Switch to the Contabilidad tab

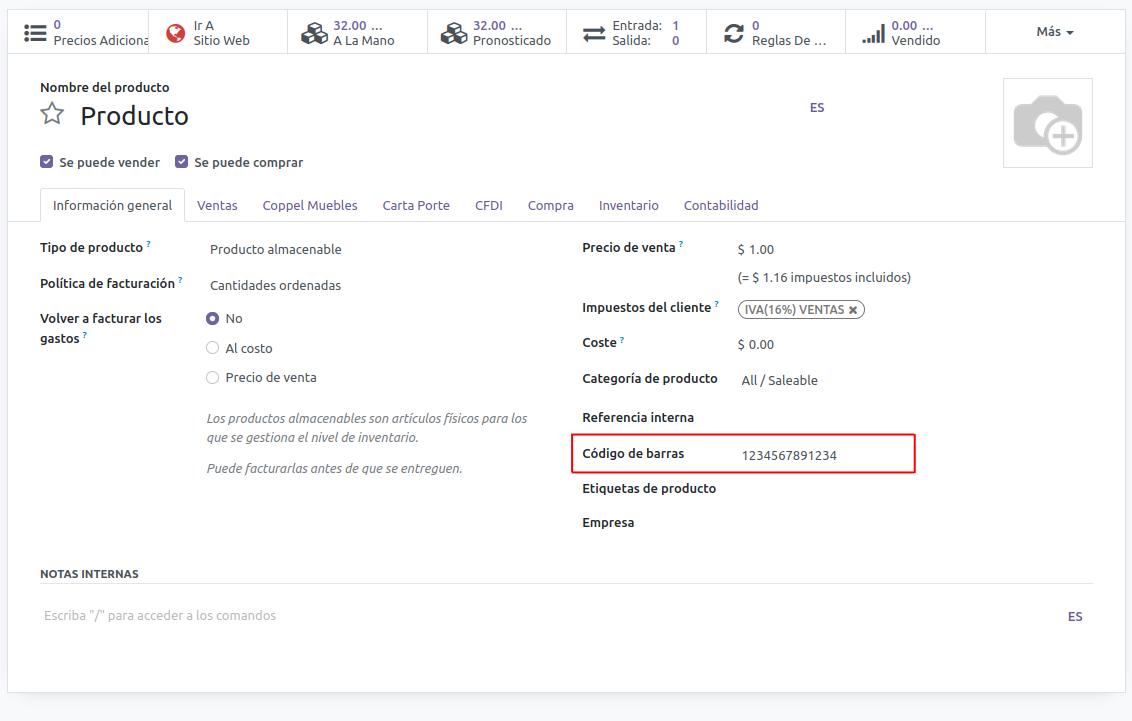(x=720, y=205)
